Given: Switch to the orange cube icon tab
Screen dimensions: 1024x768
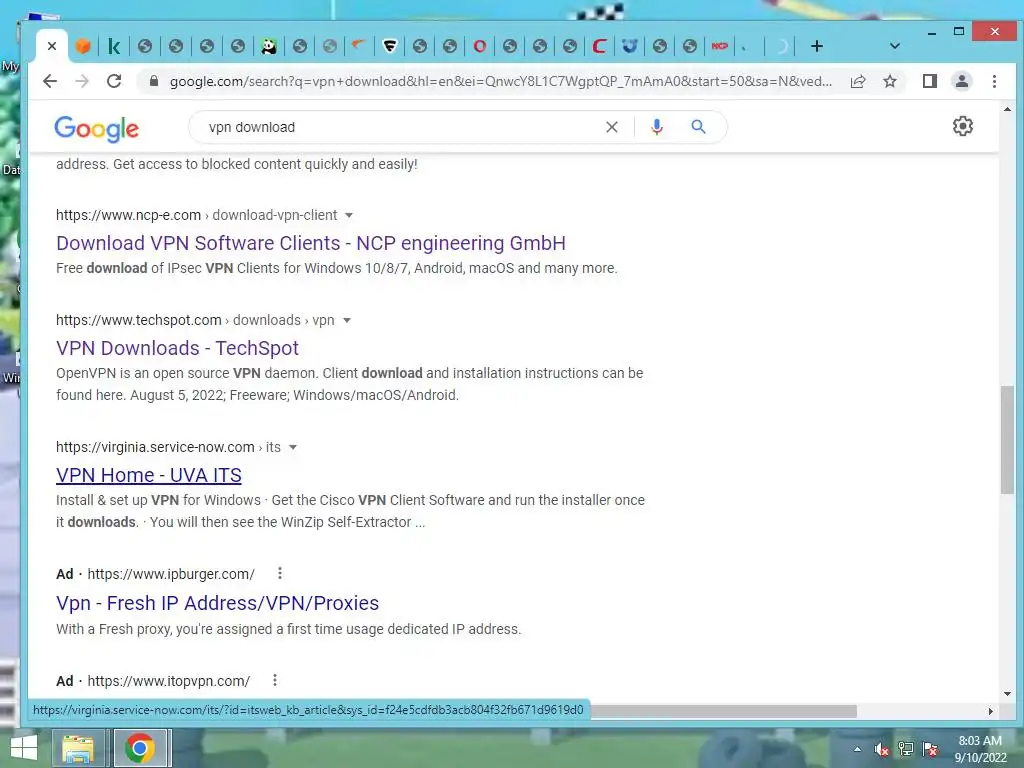Looking at the screenshot, I should click(83, 46).
